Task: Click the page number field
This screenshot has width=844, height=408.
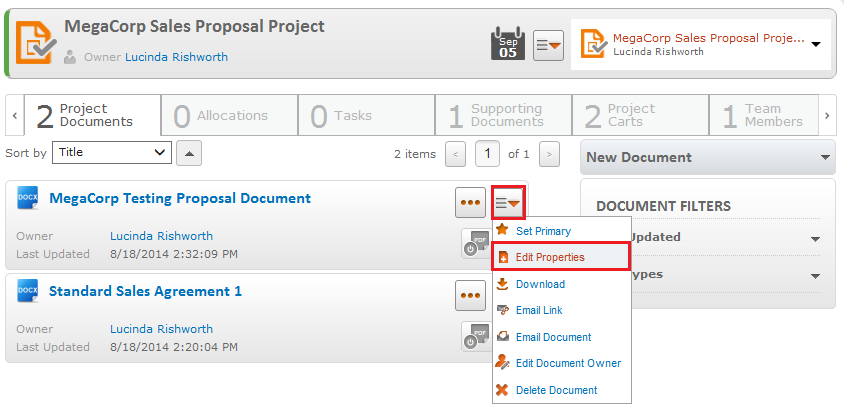Action: [x=487, y=154]
